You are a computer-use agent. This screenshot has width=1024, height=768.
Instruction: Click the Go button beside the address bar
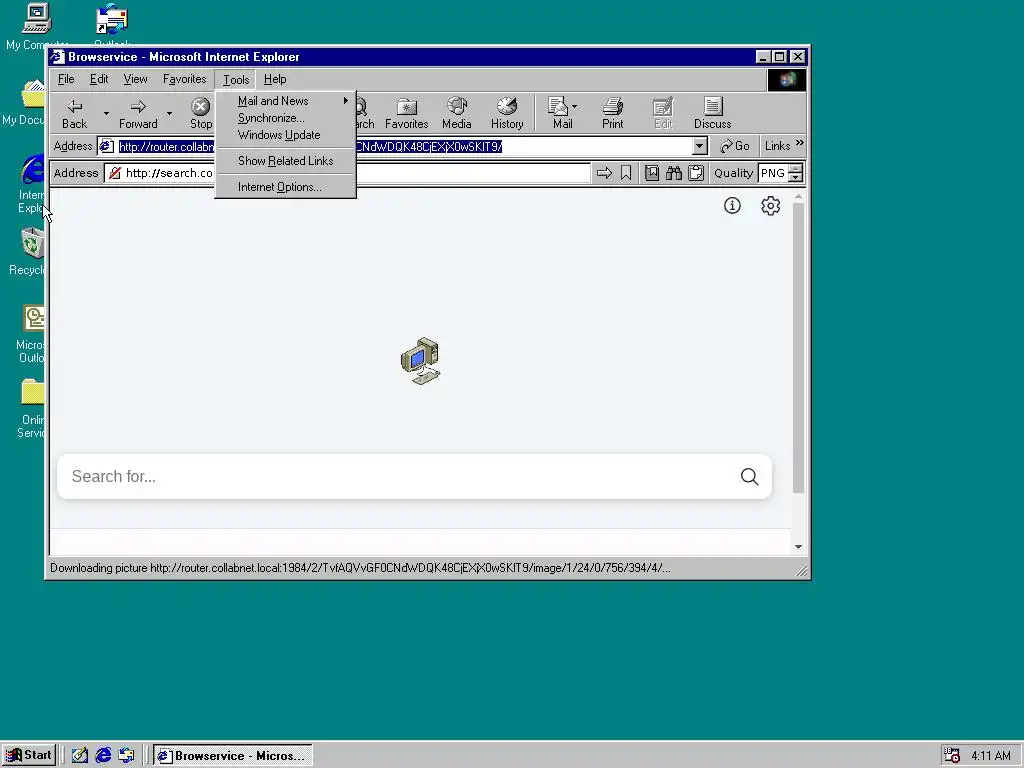[735, 146]
